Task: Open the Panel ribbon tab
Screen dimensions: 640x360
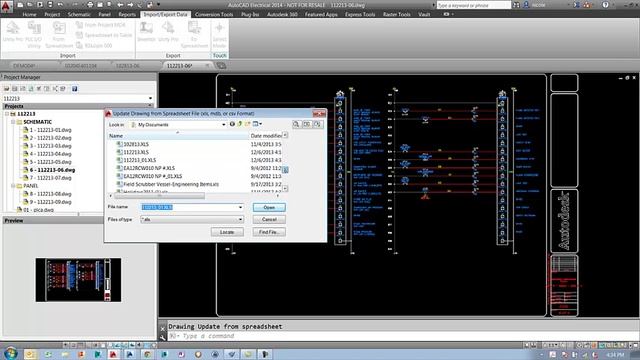Action: 104,14
